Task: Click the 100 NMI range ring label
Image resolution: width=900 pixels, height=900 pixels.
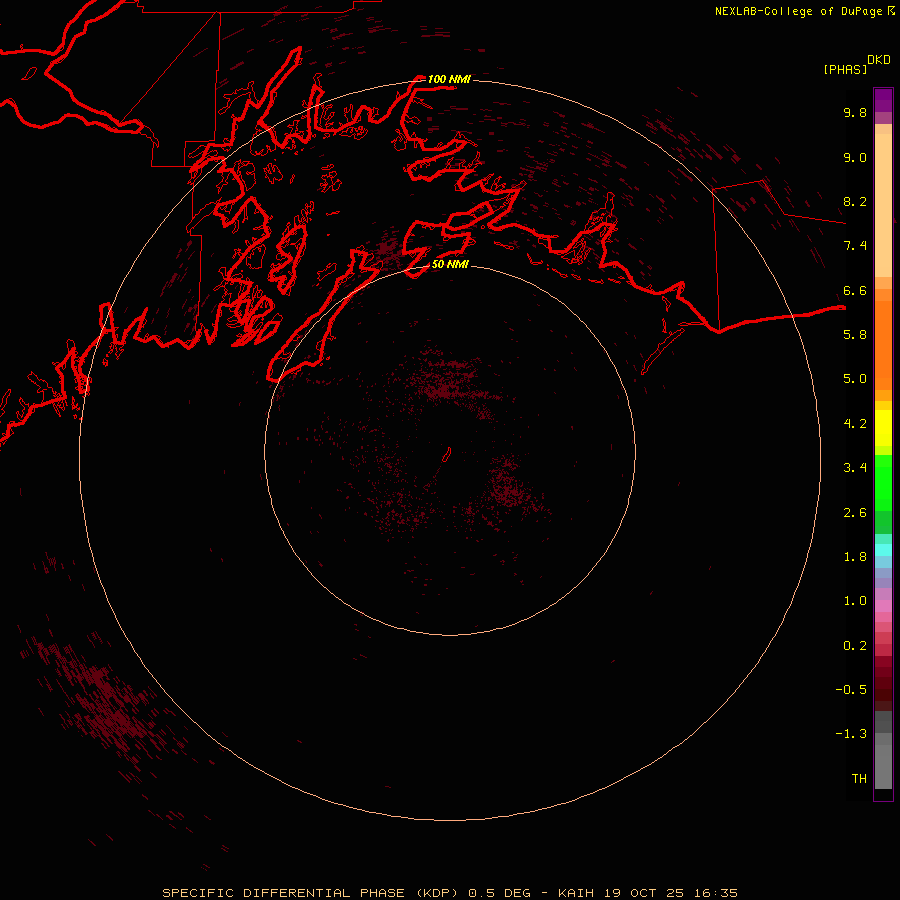Action: (x=449, y=79)
